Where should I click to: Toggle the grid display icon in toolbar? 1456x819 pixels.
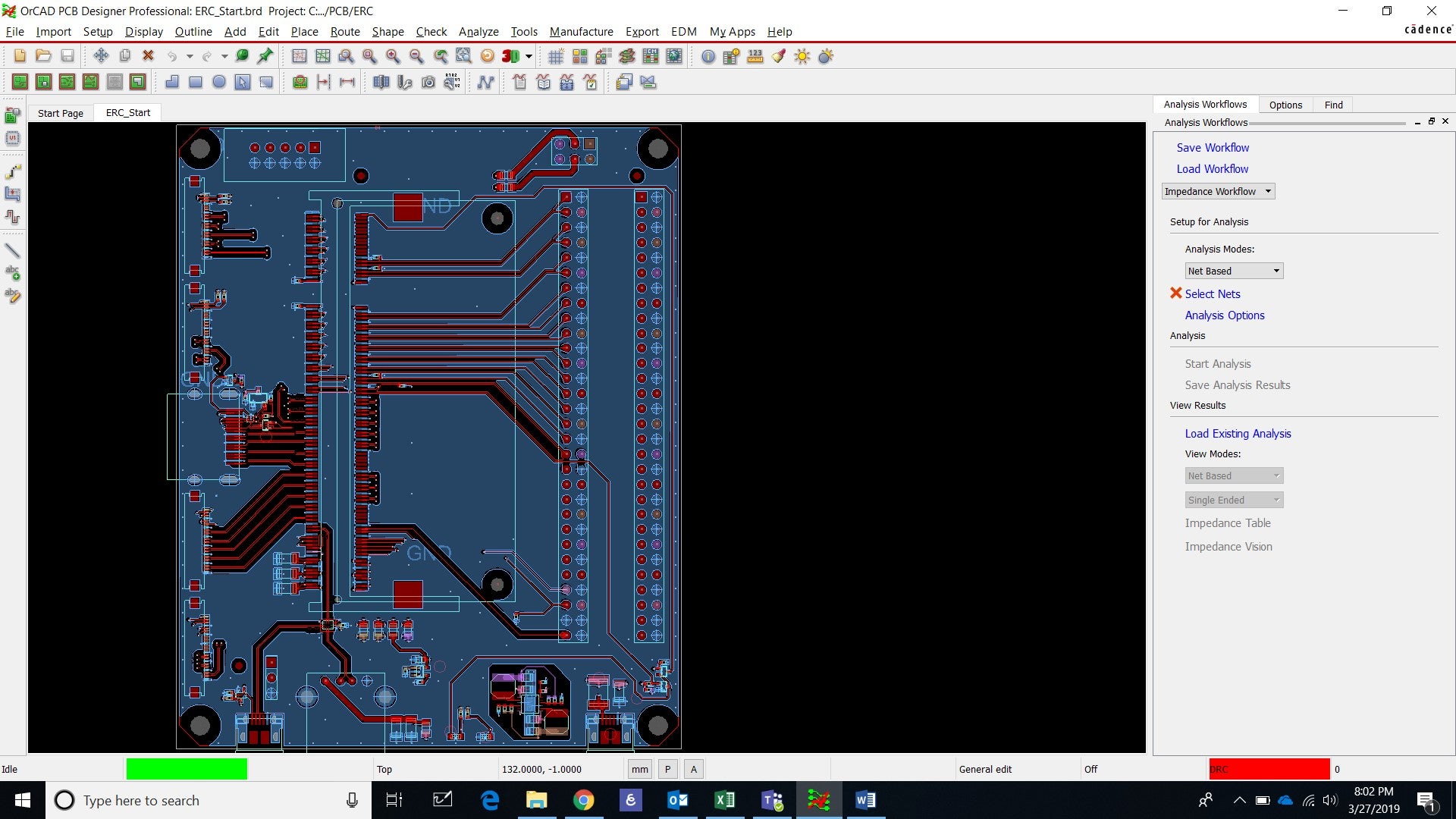[x=555, y=56]
